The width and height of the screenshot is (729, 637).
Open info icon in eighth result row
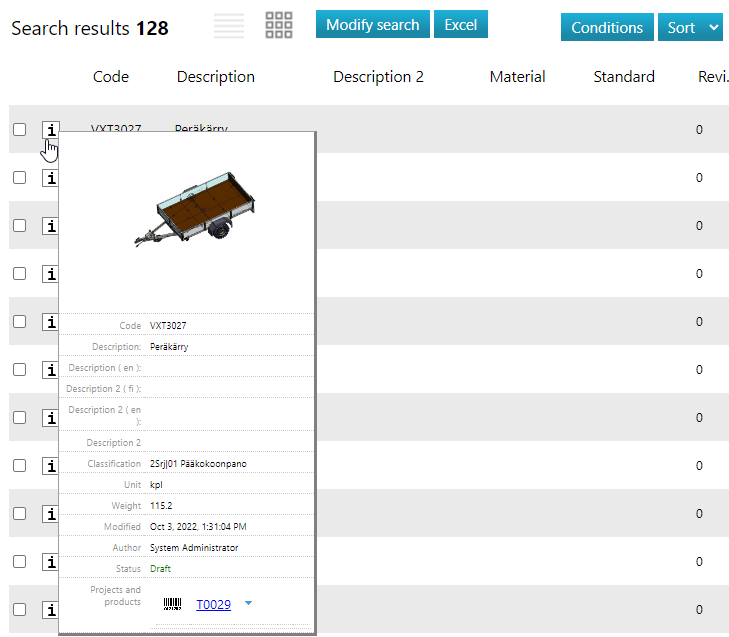(x=50, y=466)
